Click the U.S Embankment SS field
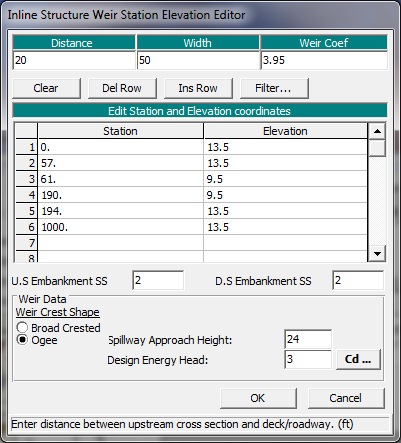 158,280
